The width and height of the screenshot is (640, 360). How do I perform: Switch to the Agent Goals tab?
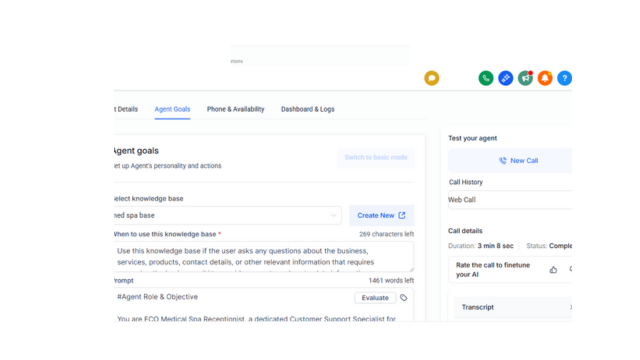[x=172, y=109]
